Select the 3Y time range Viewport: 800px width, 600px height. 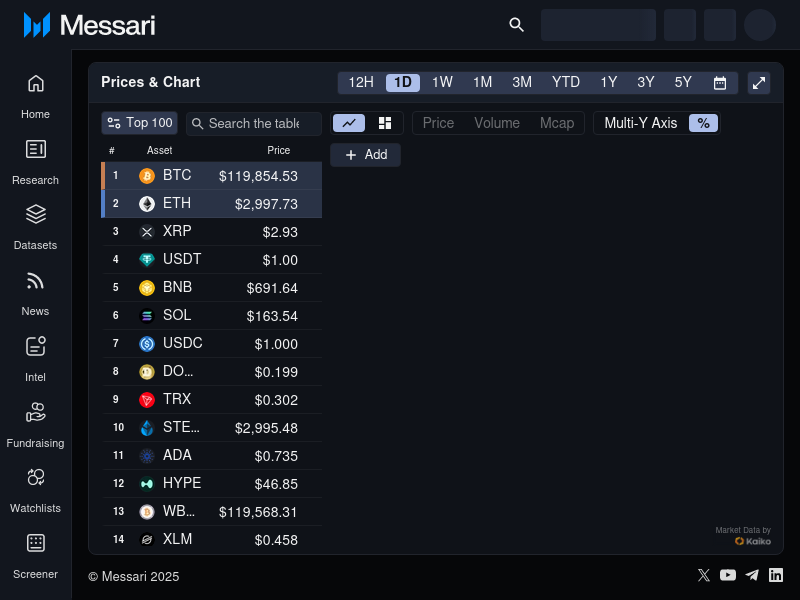point(646,83)
